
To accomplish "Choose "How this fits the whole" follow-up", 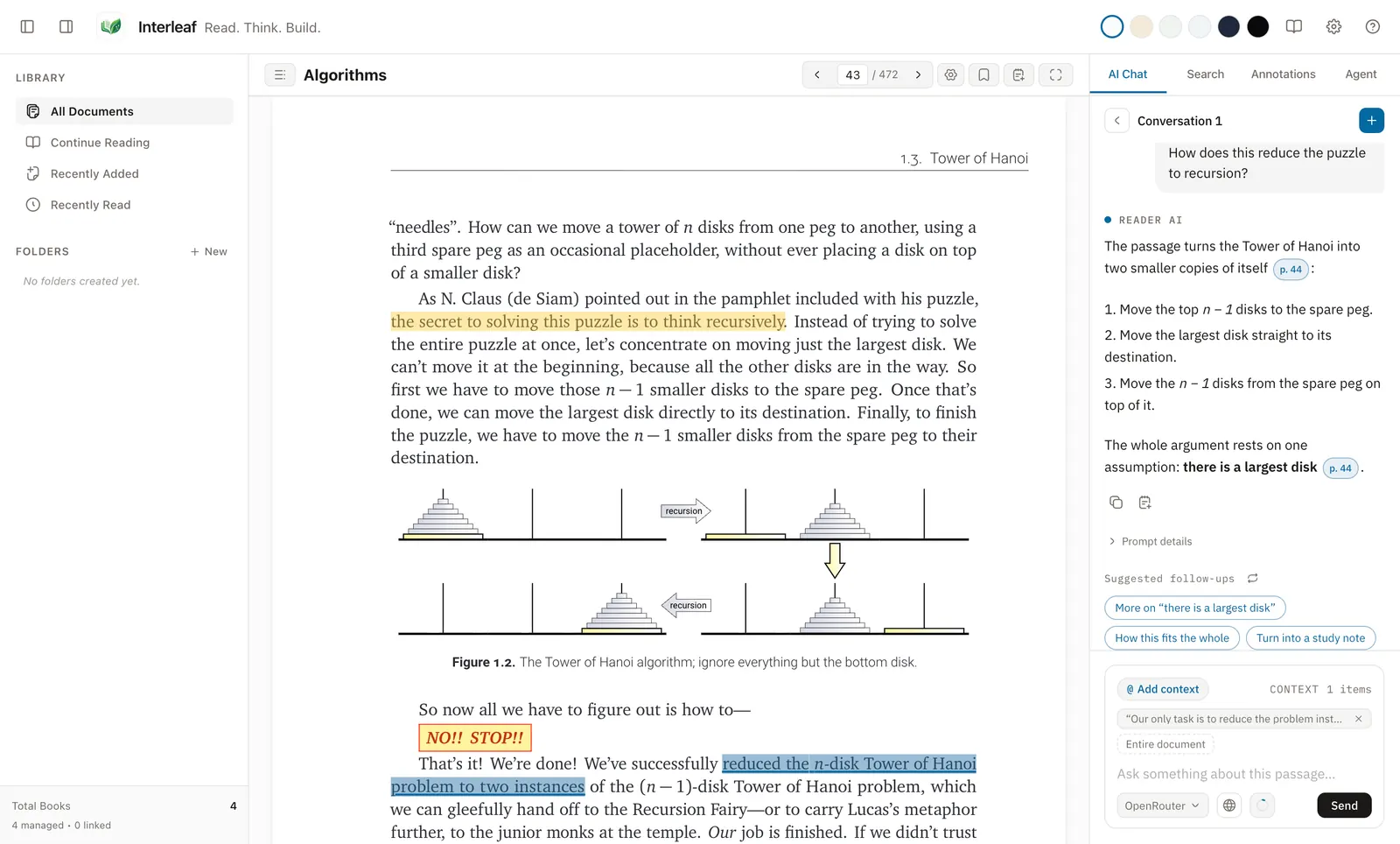I will pos(1172,638).
